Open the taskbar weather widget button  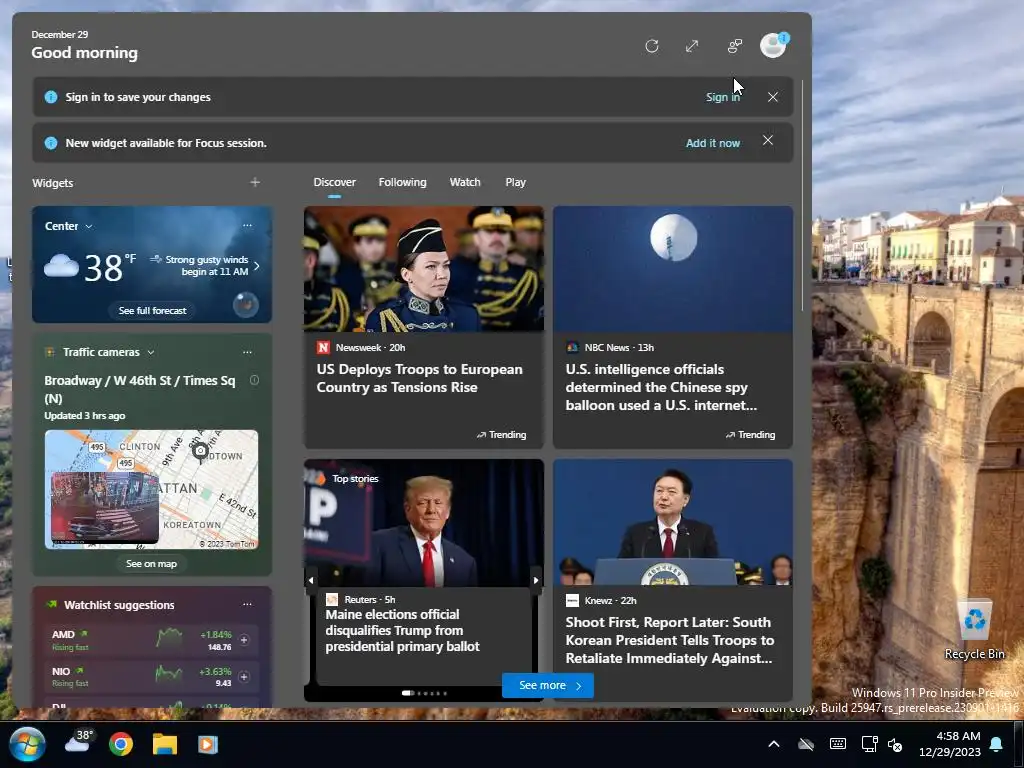[78, 743]
